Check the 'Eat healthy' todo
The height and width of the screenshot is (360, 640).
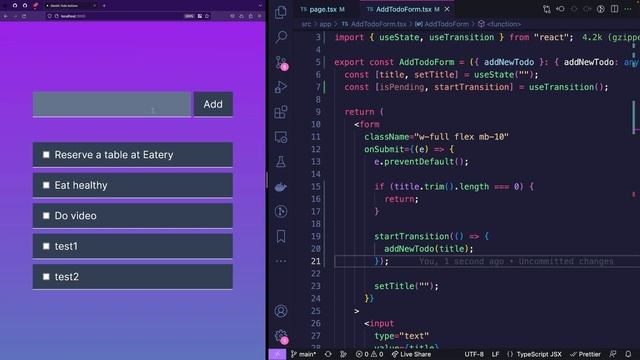pyautogui.click(x=46, y=185)
